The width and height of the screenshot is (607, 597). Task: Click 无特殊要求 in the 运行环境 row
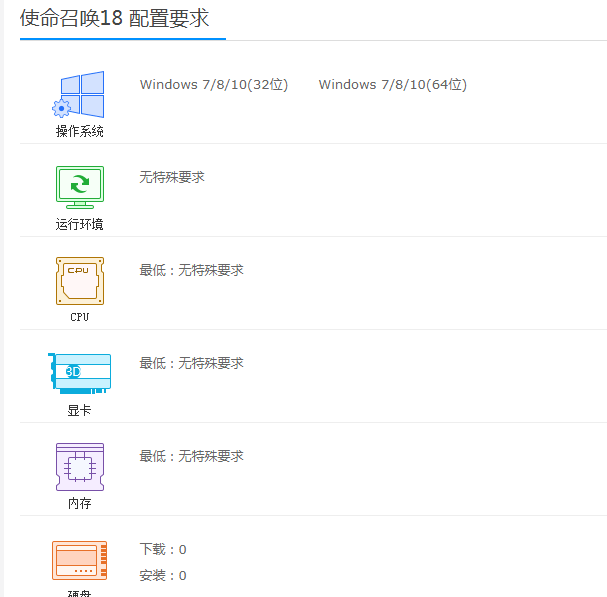tap(172, 177)
